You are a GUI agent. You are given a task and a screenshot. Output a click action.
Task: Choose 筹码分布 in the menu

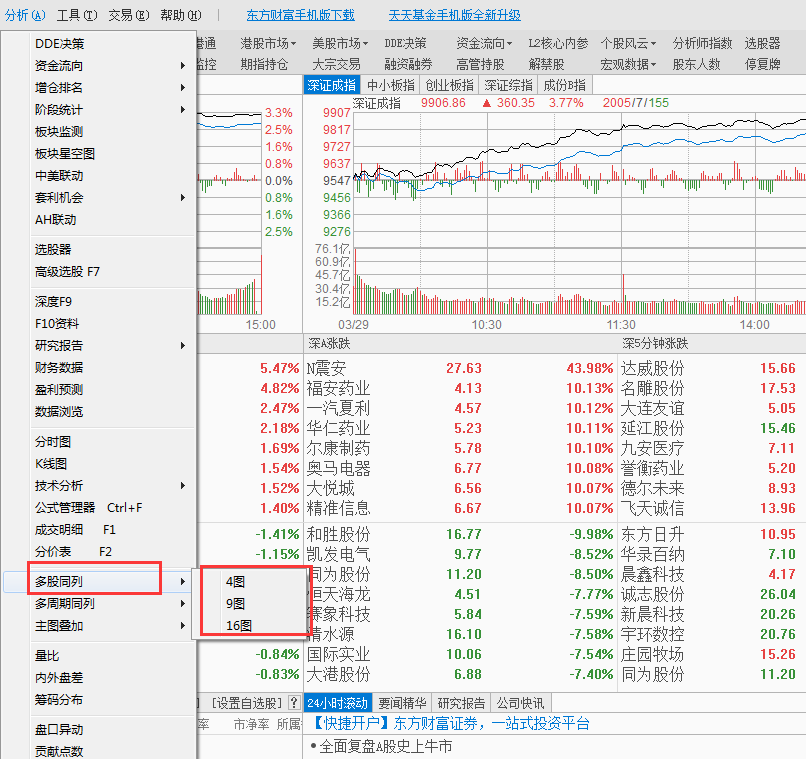pos(59,699)
